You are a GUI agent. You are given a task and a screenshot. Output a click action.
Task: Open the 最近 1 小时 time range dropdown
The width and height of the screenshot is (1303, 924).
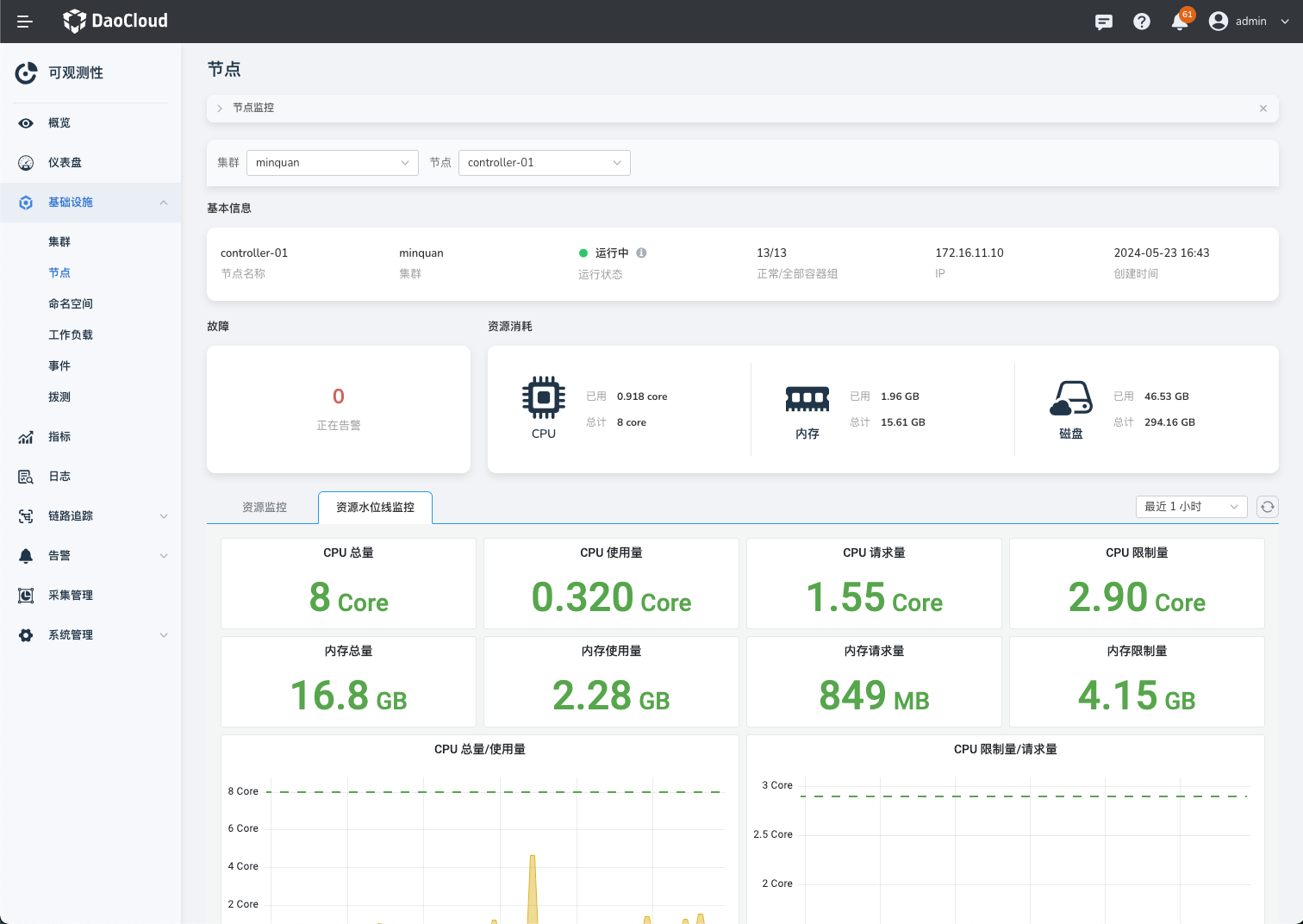pyautogui.click(x=1191, y=507)
